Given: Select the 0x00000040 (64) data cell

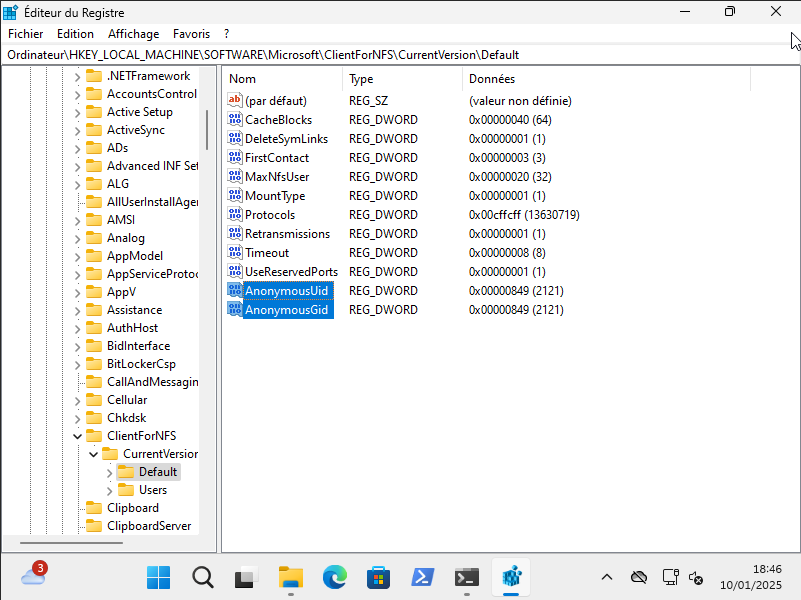Looking at the screenshot, I should [x=510, y=119].
